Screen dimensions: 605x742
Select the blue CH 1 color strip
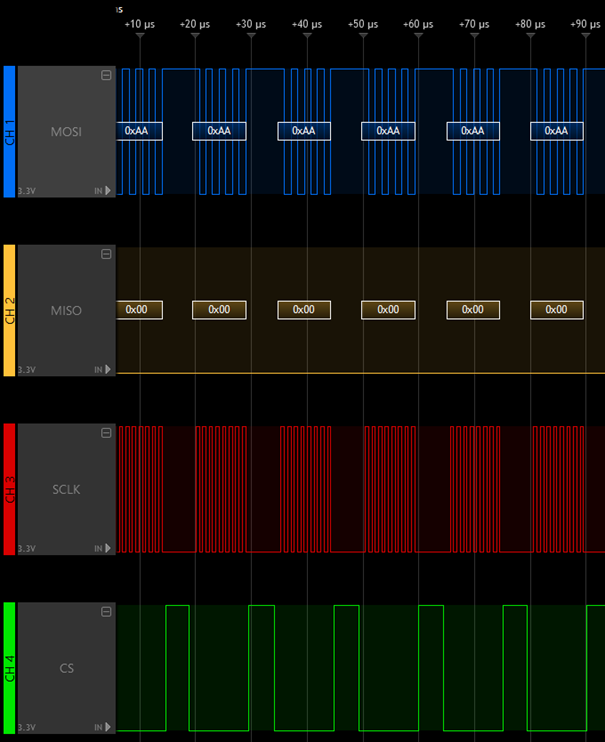pyautogui.click(x=9, y=132)
